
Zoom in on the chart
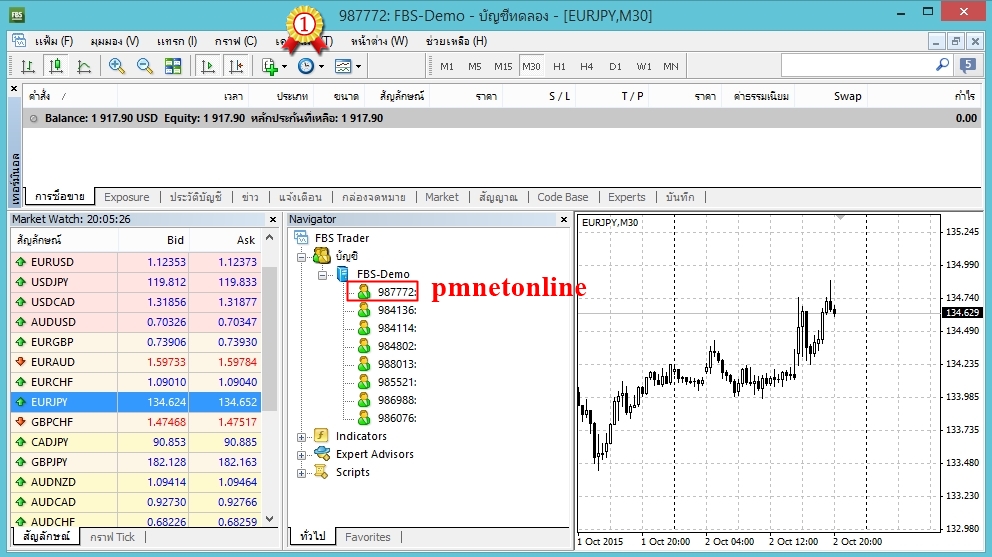tap(117, 66)
